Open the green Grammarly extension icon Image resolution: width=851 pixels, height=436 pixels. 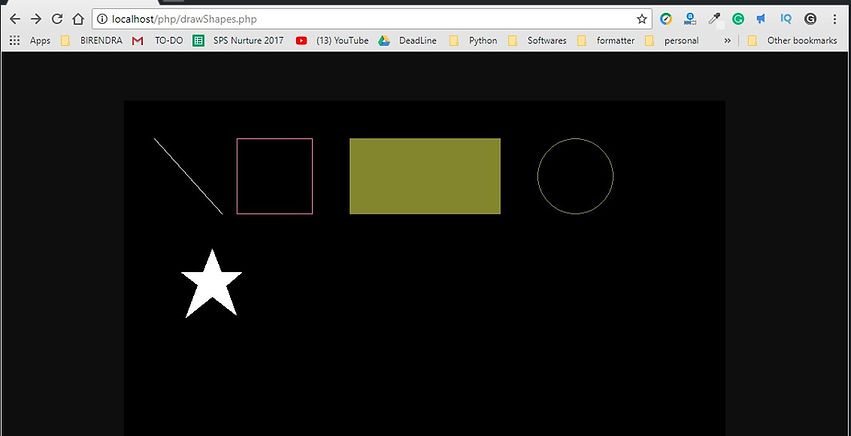pyautogui.click(x=738, y=19)
